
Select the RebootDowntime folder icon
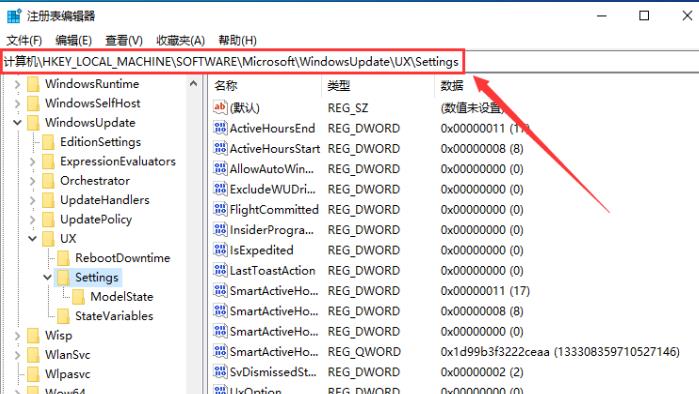coord(63,258)
